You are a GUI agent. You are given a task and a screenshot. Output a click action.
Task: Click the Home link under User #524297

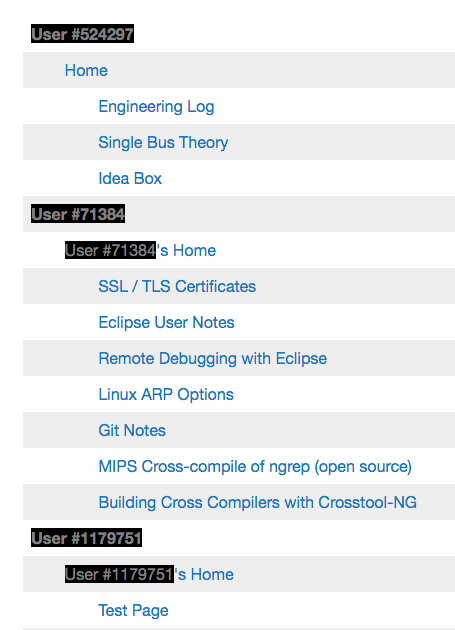[x=86, y=71]
